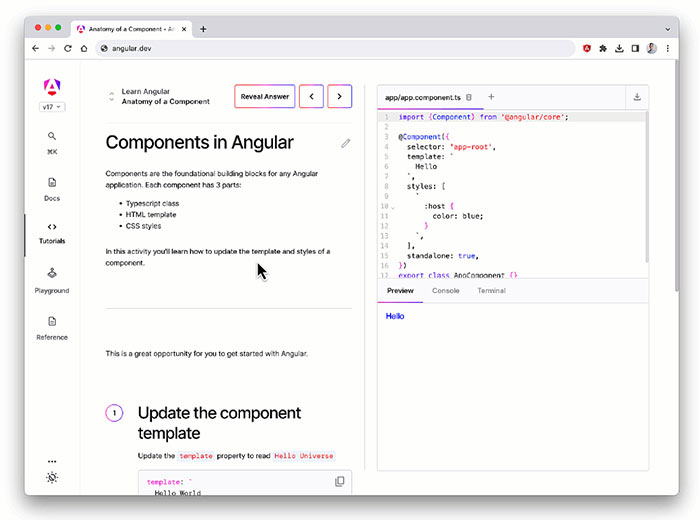Screen dimensions: 700x520
Task: Download the code with the download icon
Action: pos(637,97)
